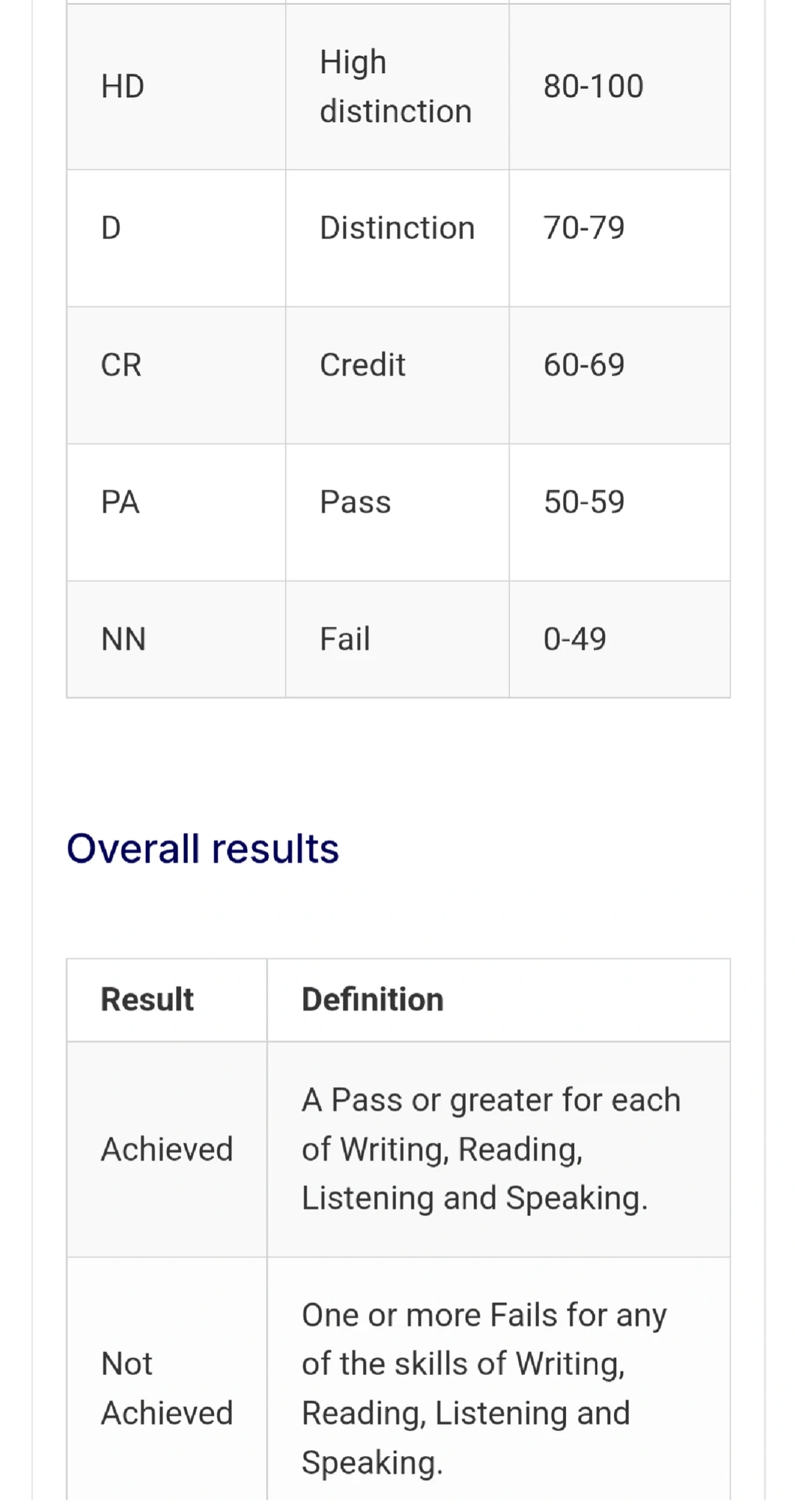This screenshot has width=795, height=1512.
Task: Select the 50-59 mark range cell
Action: [620, 513]
